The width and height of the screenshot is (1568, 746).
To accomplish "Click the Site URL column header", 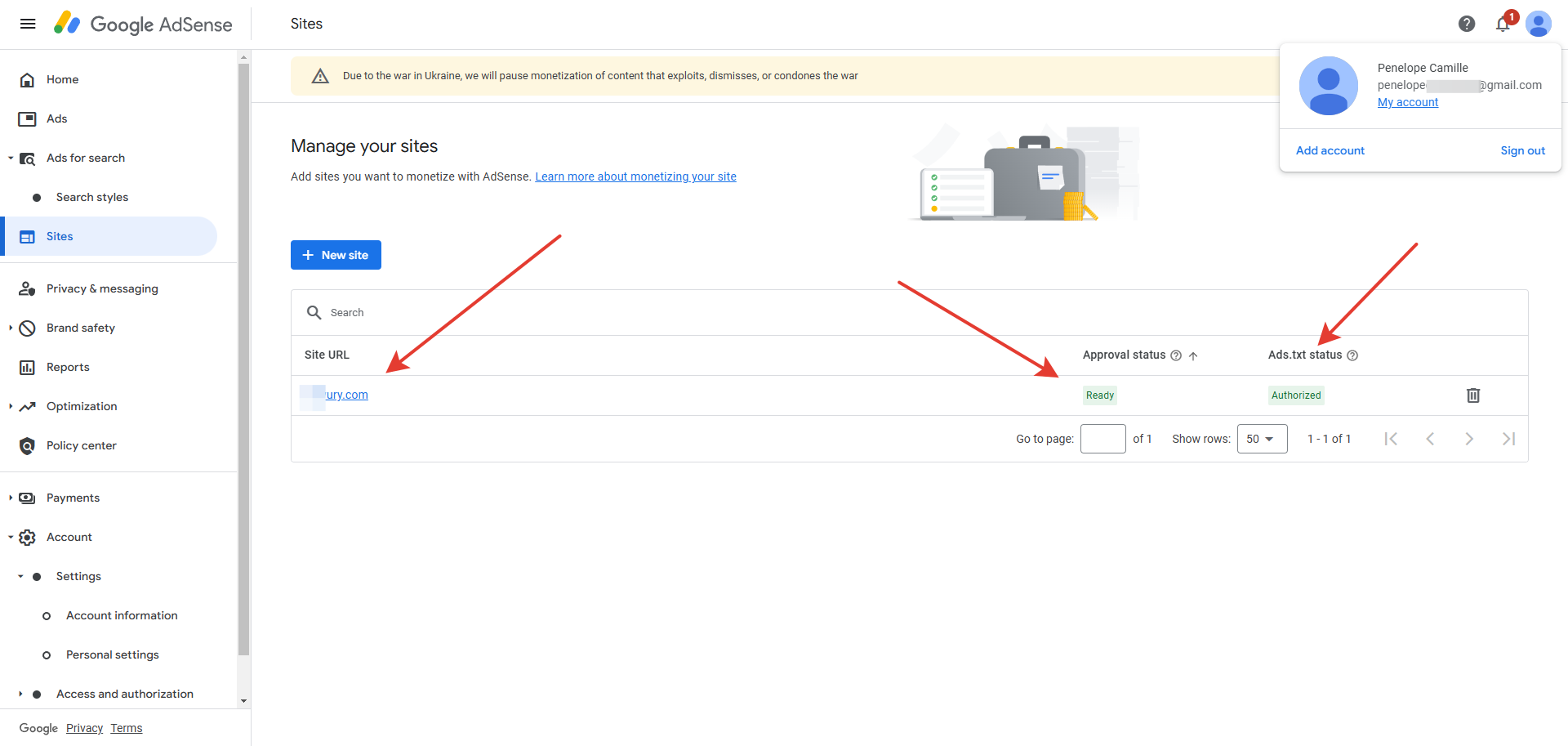I will click(327, 355).
